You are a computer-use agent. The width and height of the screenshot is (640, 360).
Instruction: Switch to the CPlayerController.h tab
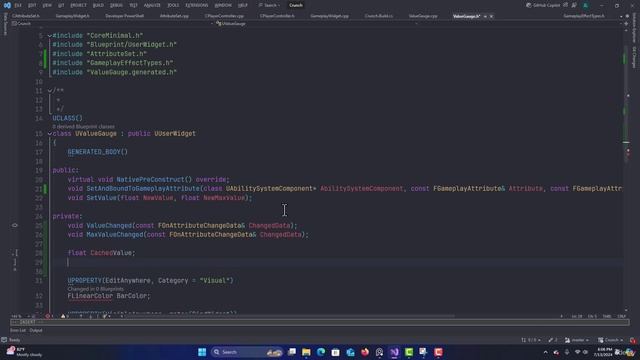pyautogui.click(x=277, y=16)
